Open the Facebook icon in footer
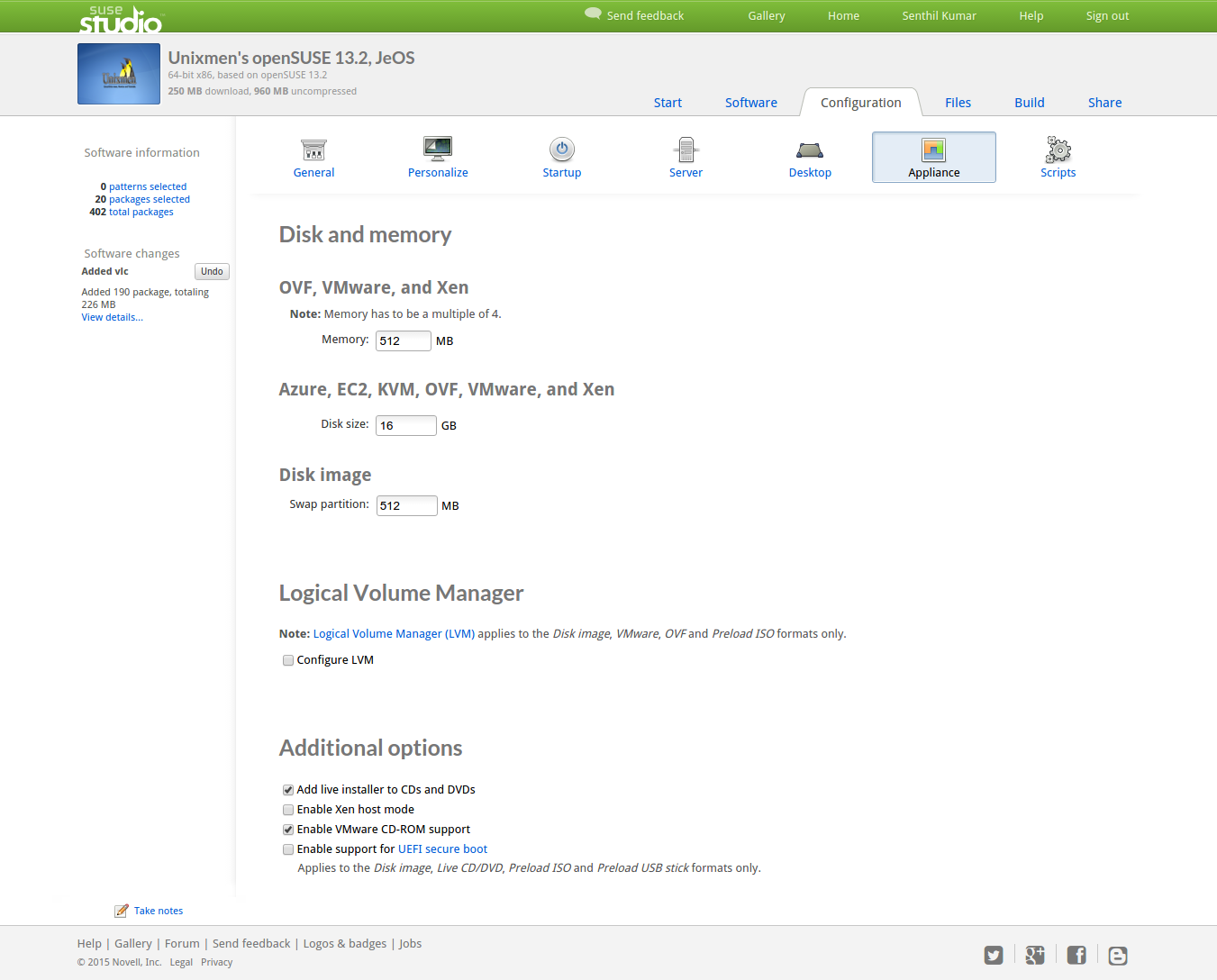The image size is (1217, 980). click(x=1076, y=956)
